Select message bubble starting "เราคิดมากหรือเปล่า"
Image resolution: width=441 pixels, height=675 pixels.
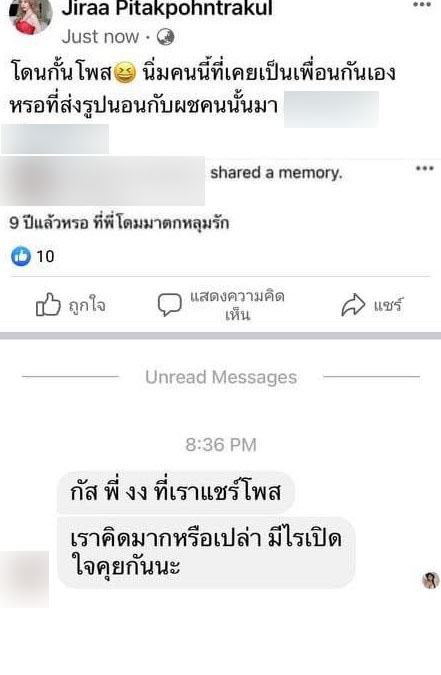[206, 552]
